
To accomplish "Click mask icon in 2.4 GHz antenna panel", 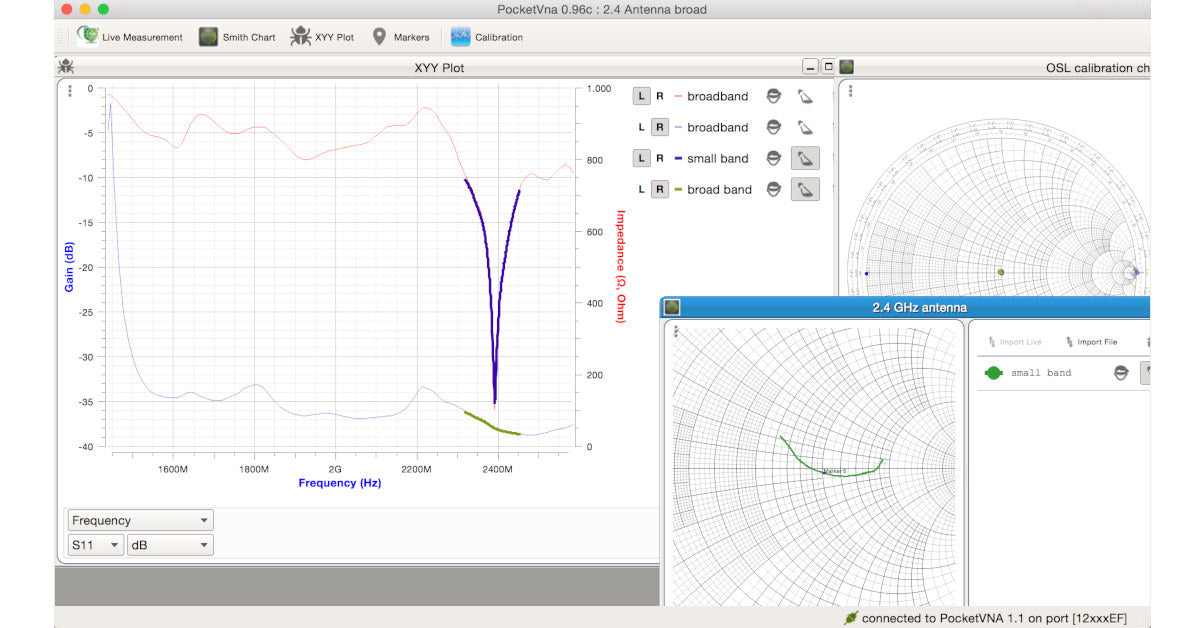I will 1121,373.
